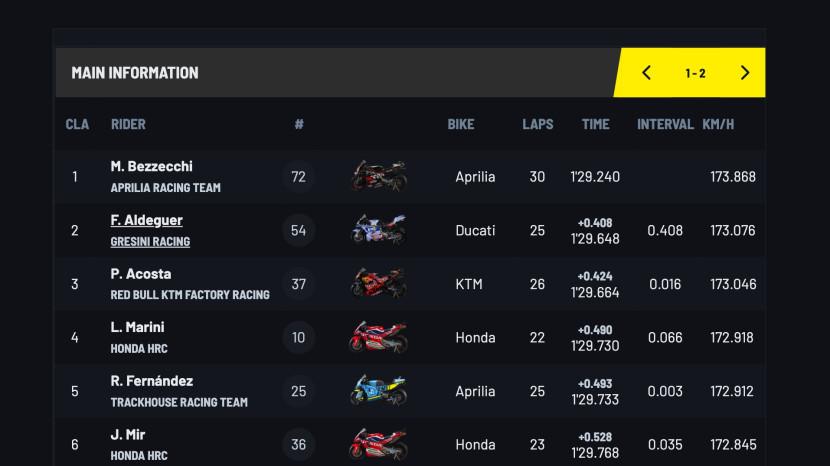The height and width of the screenshot is (466, 830).
Task: Click Aldeguer's Gresini Ducati bike image
Action: (379, 230)
